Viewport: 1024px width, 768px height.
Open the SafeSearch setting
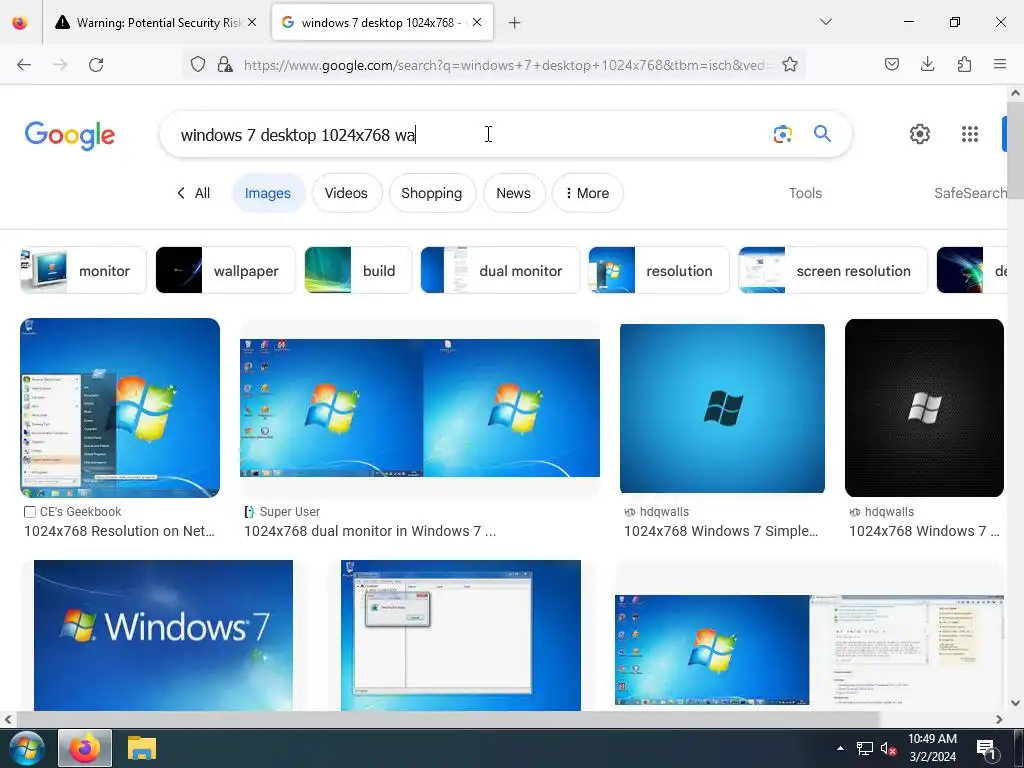(970, 193)
